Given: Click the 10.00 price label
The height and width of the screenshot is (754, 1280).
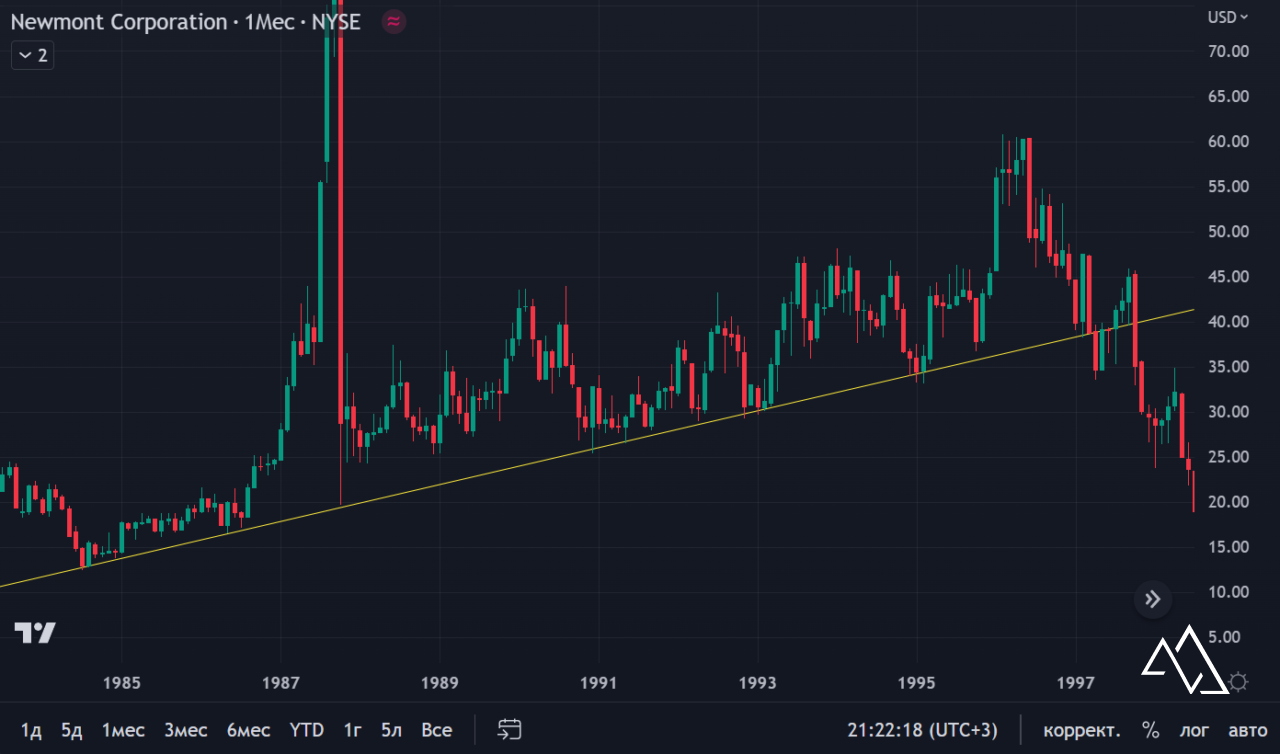Looking at the screenshot, I should [x=1228, y=591].
